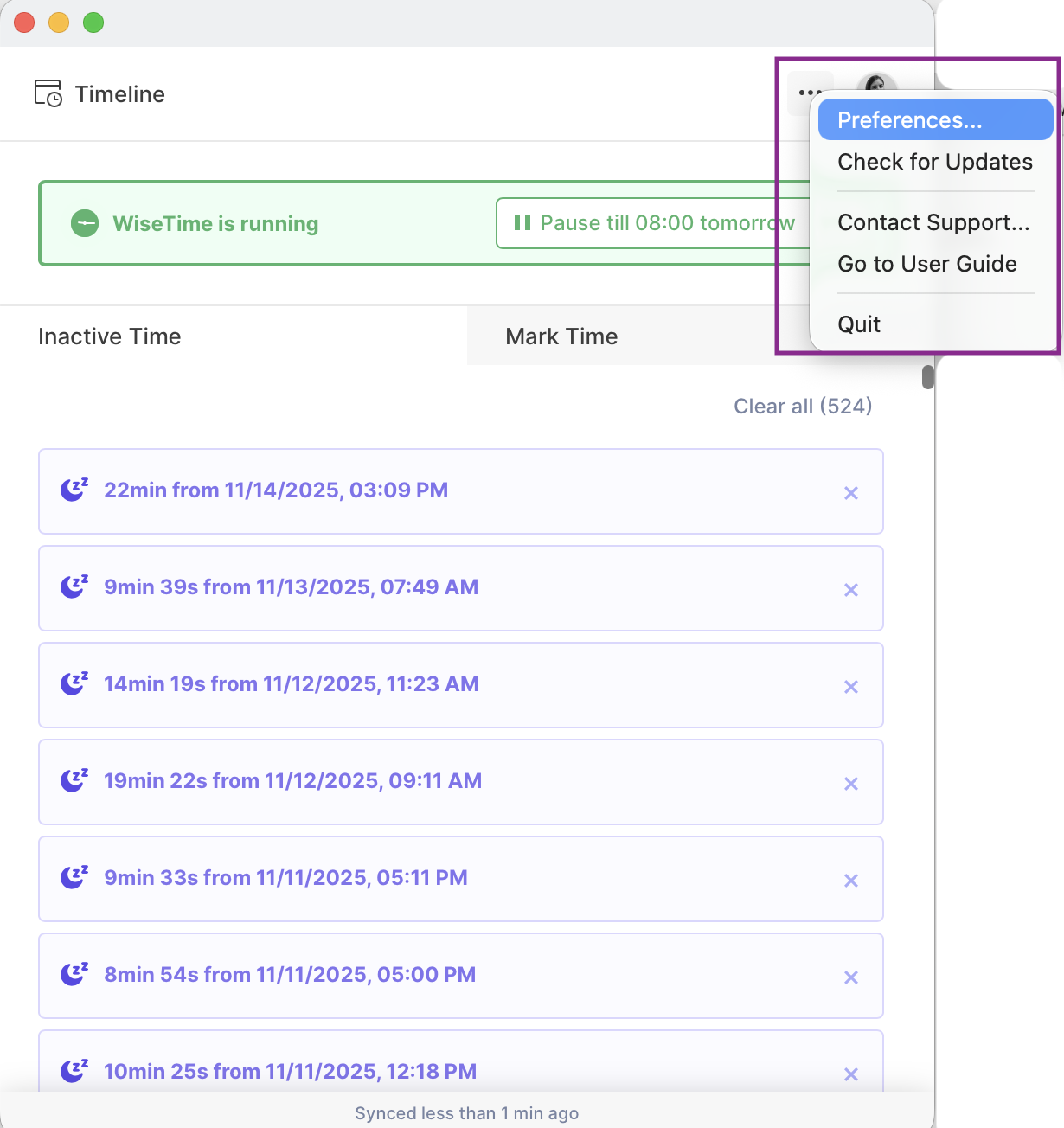Open Go to User Guide
1064x1128 pixels.
(x=927, y=264)
